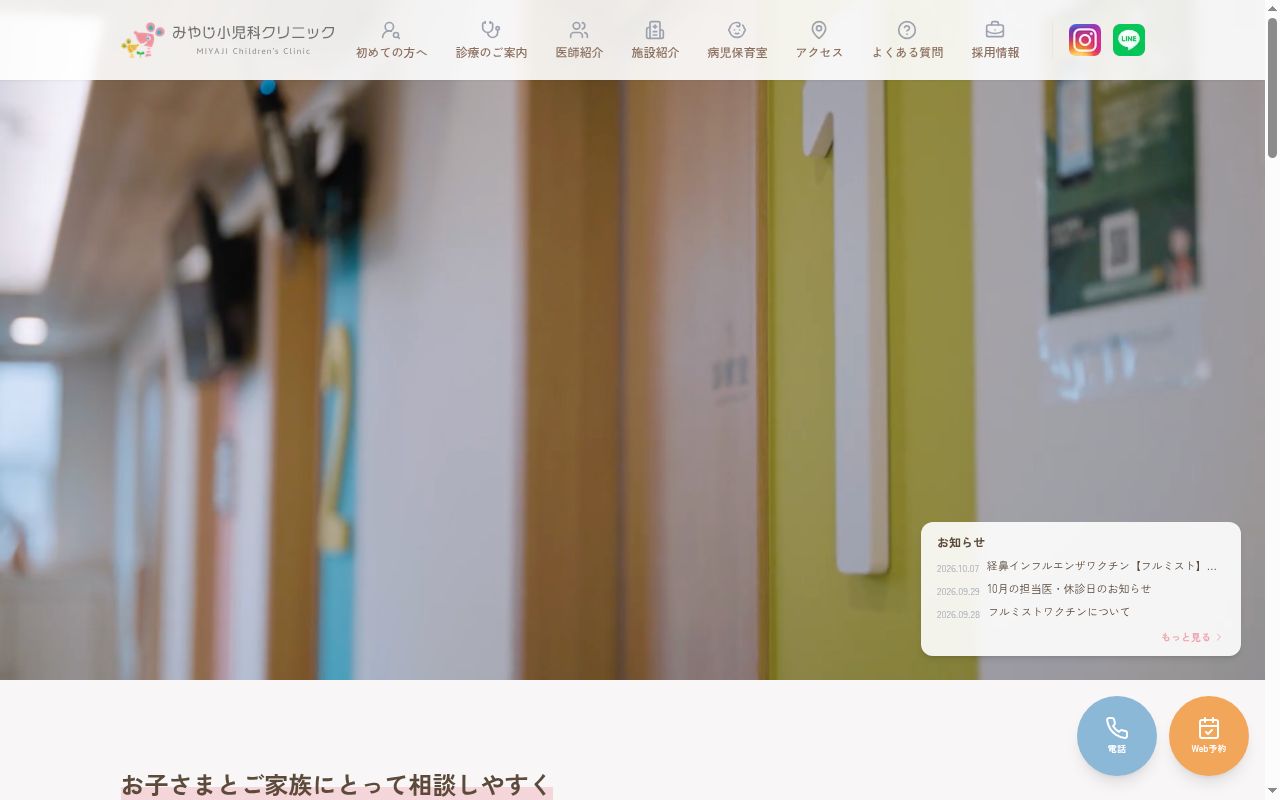Click the question mark icon above よくある質問
Screen dimensions: 1280x800
(907, 30)
